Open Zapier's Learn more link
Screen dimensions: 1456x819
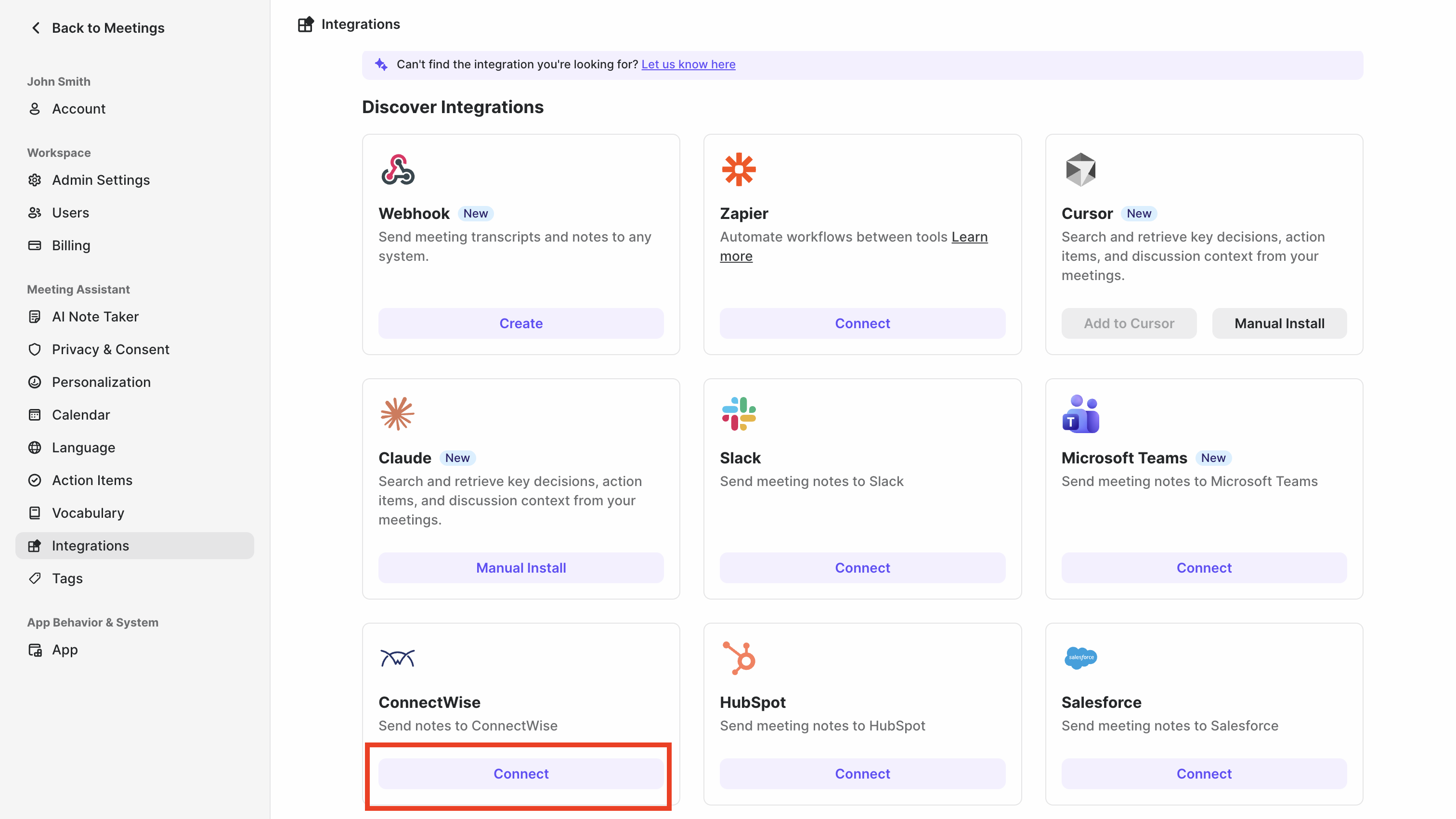[x=969, y=237]
